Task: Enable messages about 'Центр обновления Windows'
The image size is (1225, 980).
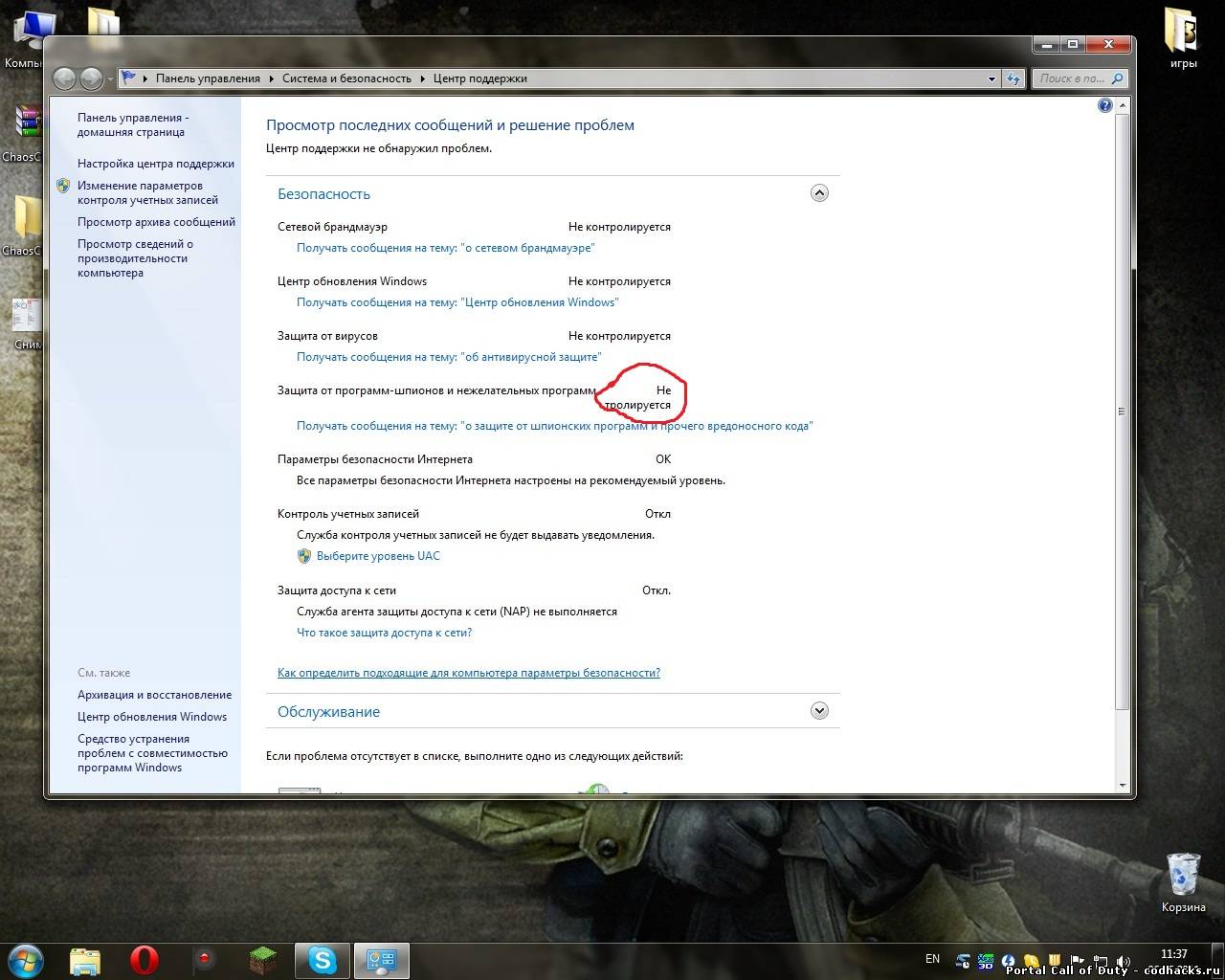Action: (457, 302)
